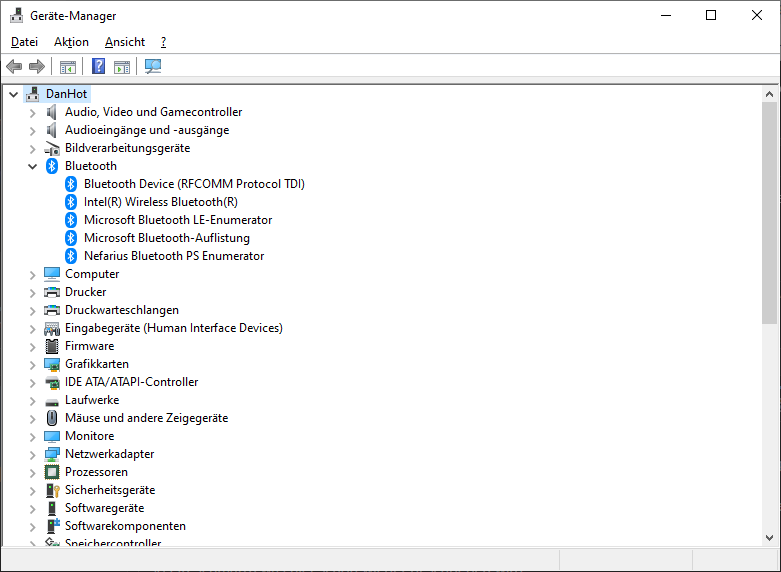The image size is (781, 572).
Task: Click the Eingabegeräte HID icon
Action: (52, 328)
